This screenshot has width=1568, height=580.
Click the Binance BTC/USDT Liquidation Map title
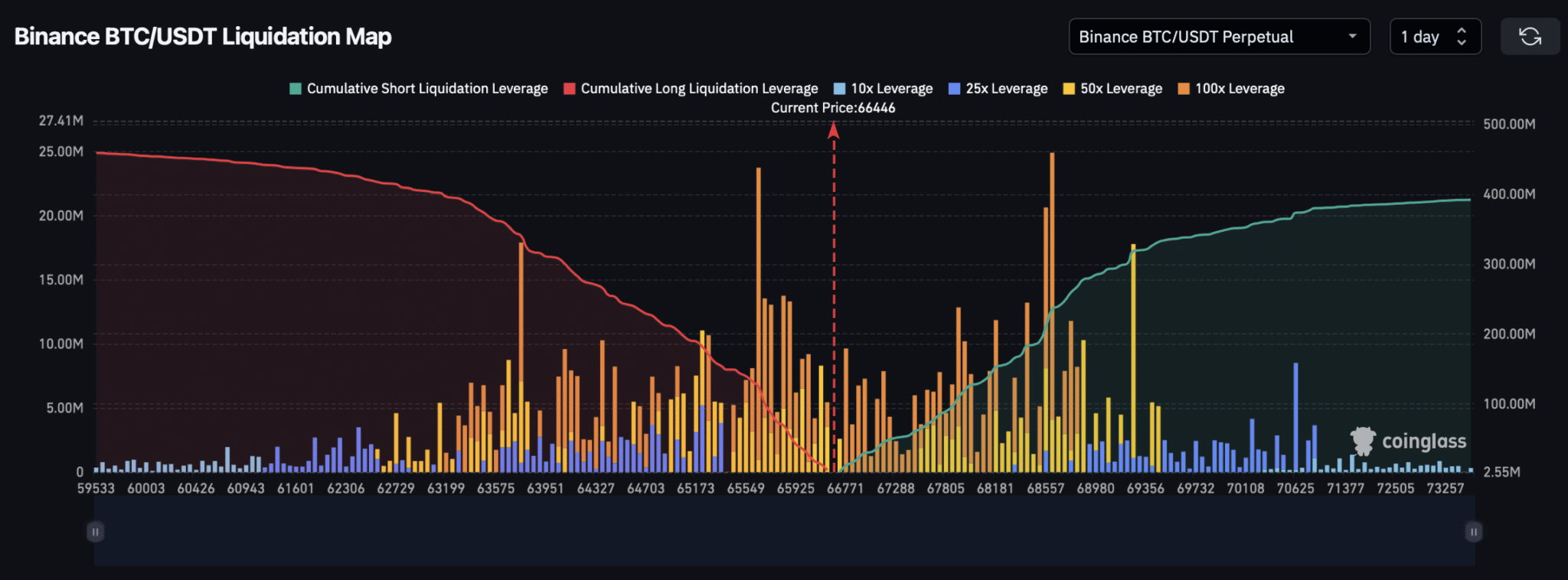pos(203,37)
